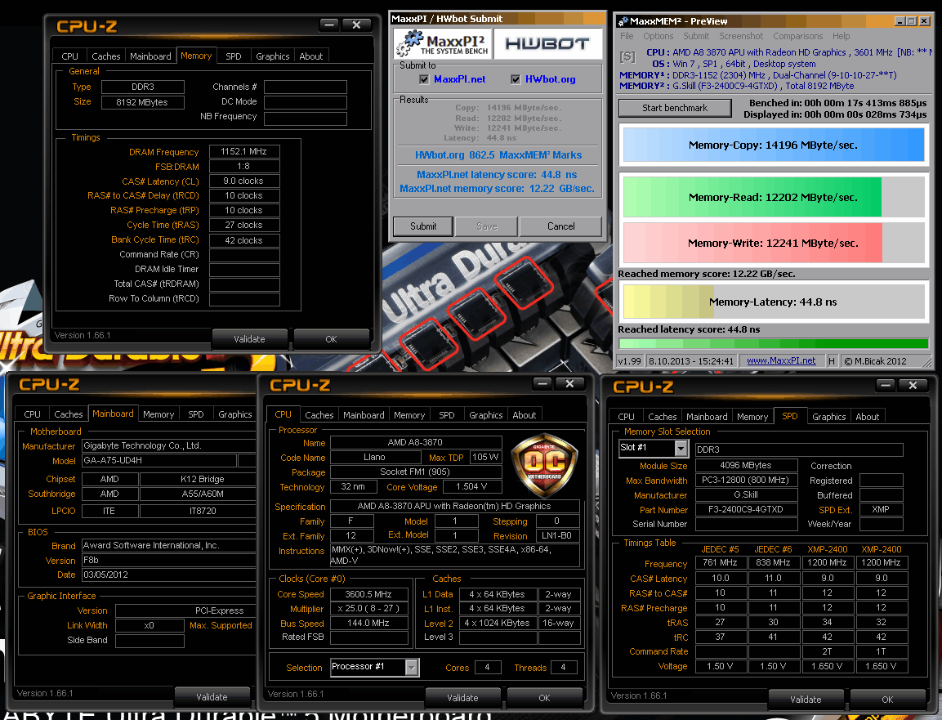Image resolution: width=942 pixels, height=720 pixels.
Task: Click the [S] icon in MaxxMEM² info
Action: click(x=627, y=57)
